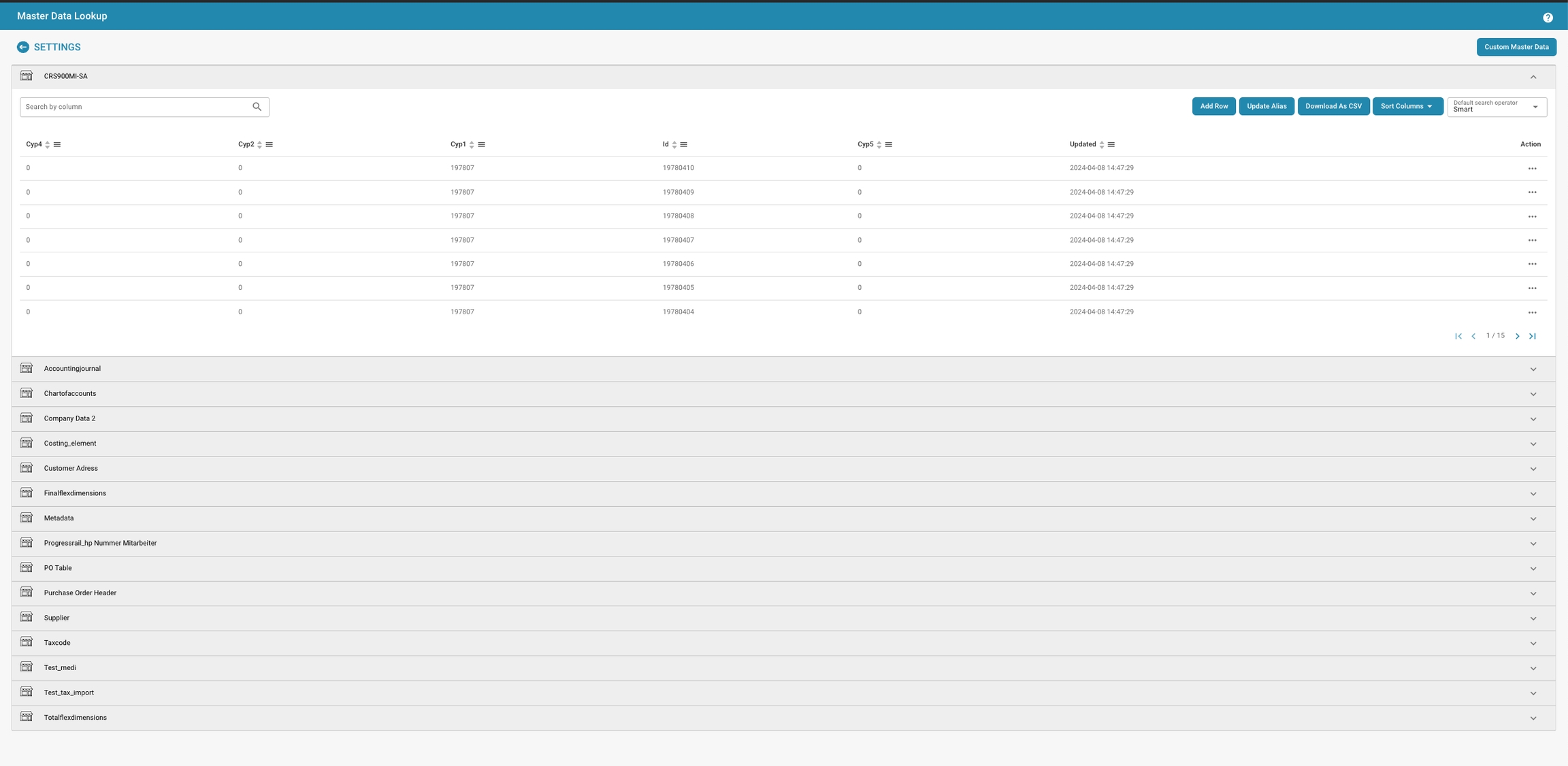1568x766 pixels.
Task: Expand the Supplier table section
Action: pyautogui.click(x=1533, y=618)
